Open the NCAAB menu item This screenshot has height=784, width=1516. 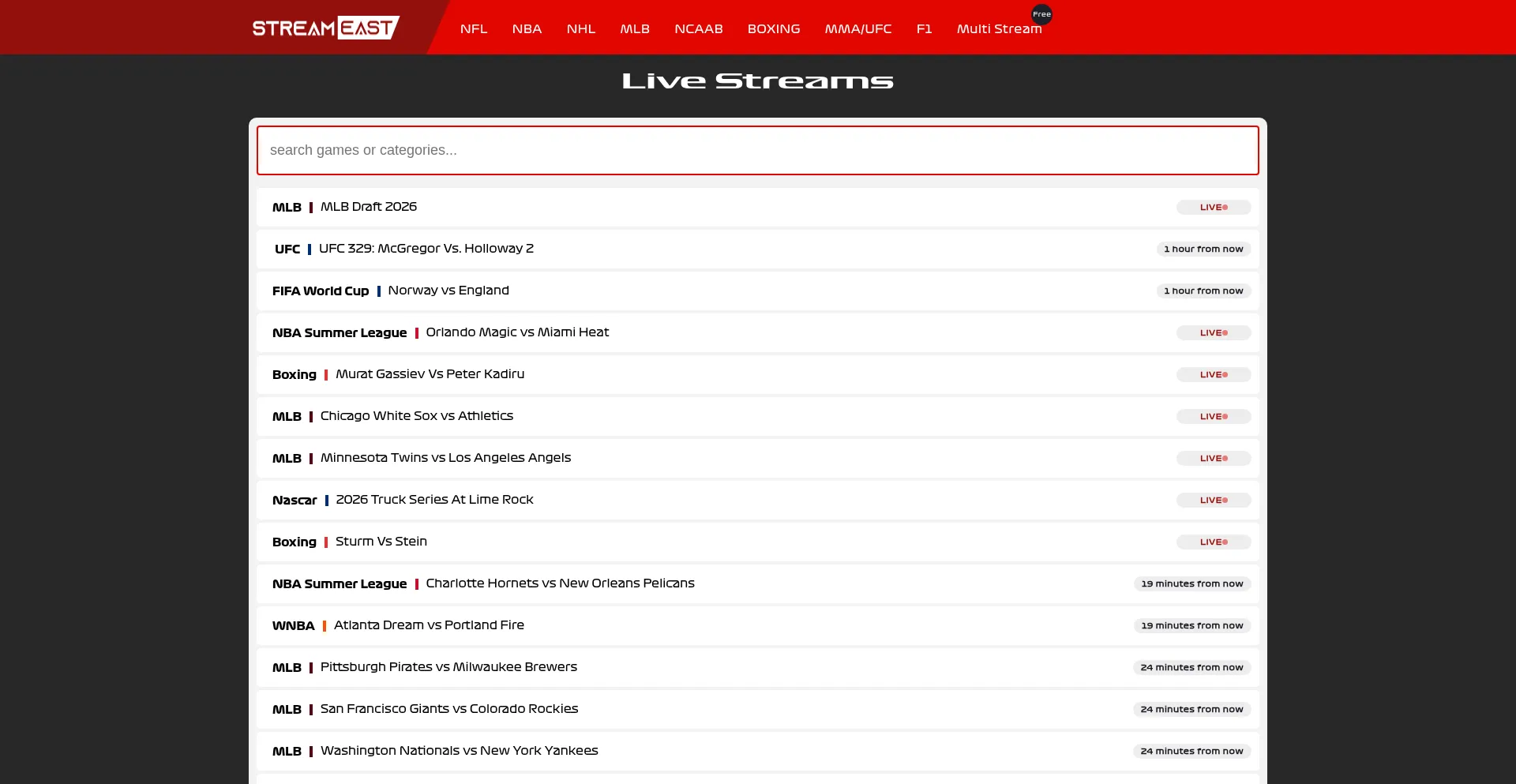(699, 29)
